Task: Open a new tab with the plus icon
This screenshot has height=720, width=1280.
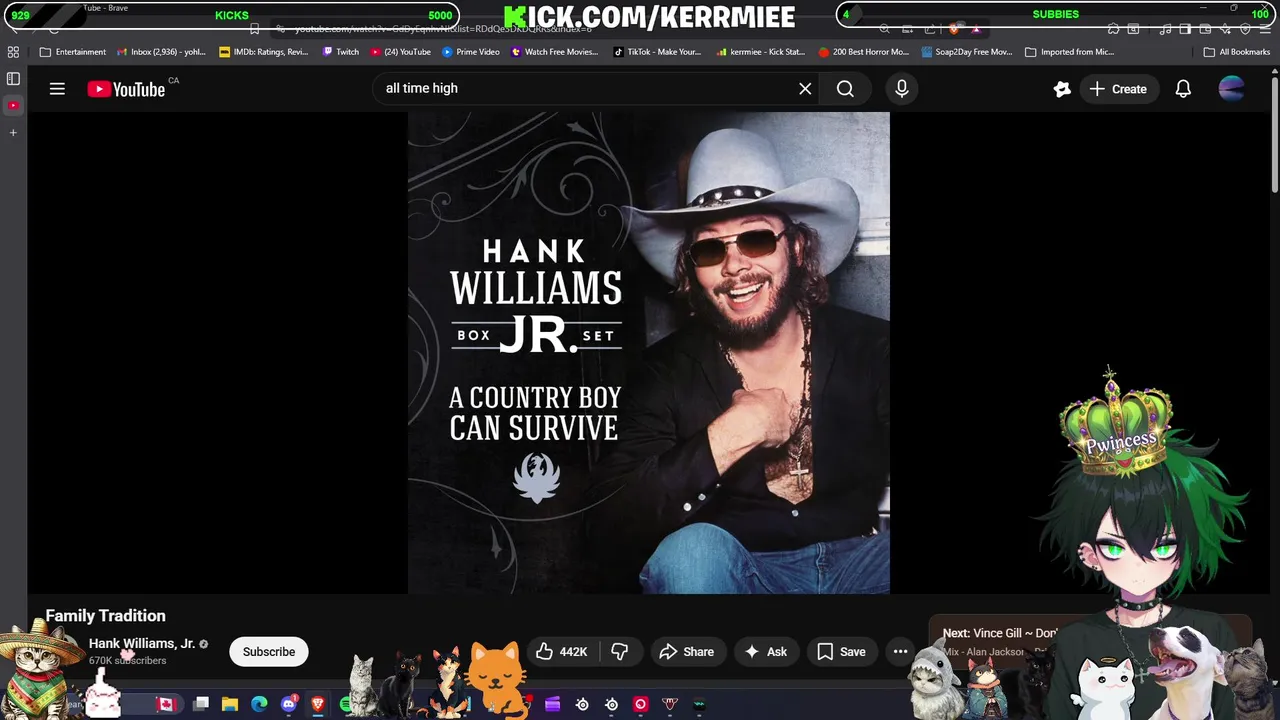Action: point(13,132)
